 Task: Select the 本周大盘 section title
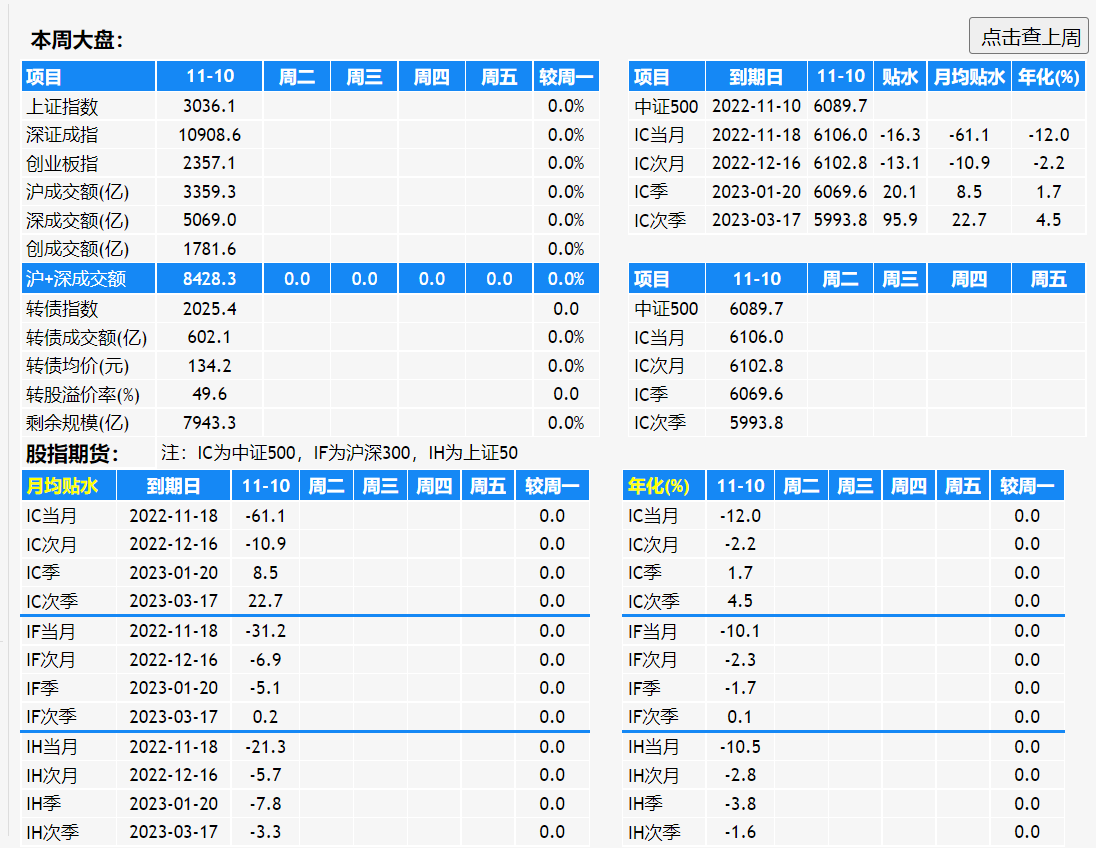point(77,40)
